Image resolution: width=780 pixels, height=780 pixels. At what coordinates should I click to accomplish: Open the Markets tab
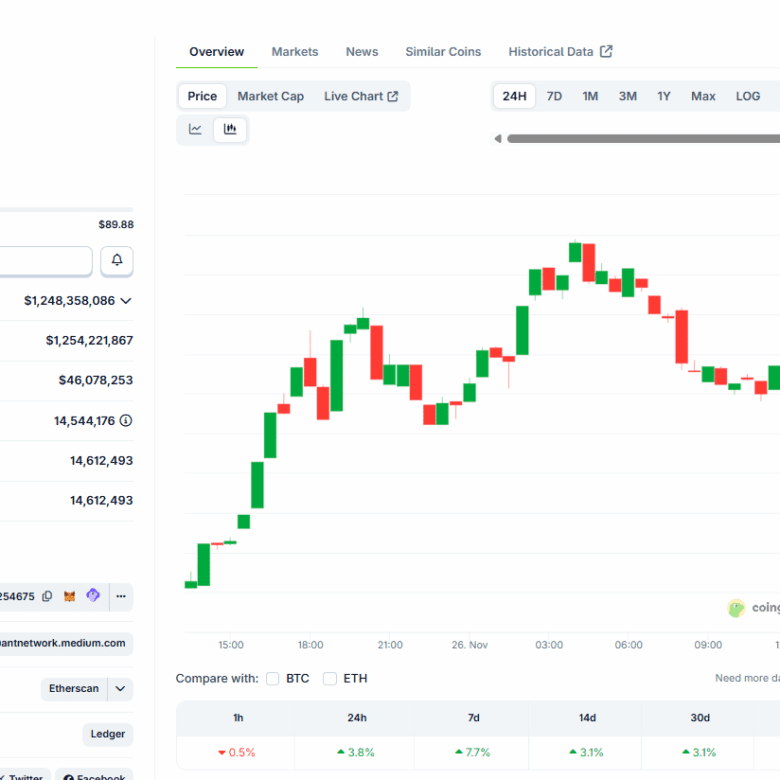point(295,52)
